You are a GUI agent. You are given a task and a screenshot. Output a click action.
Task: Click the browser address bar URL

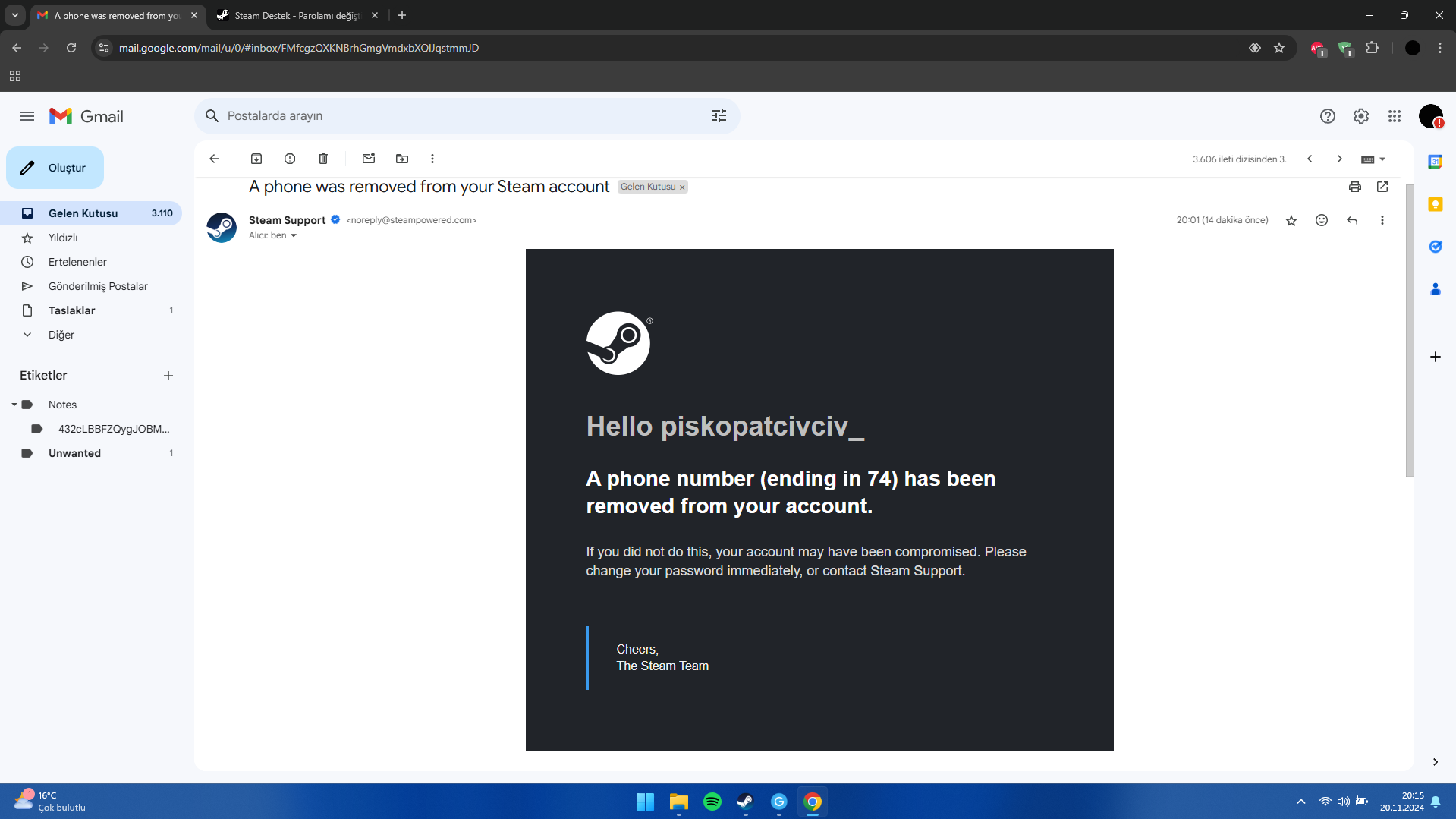[299, 48]
